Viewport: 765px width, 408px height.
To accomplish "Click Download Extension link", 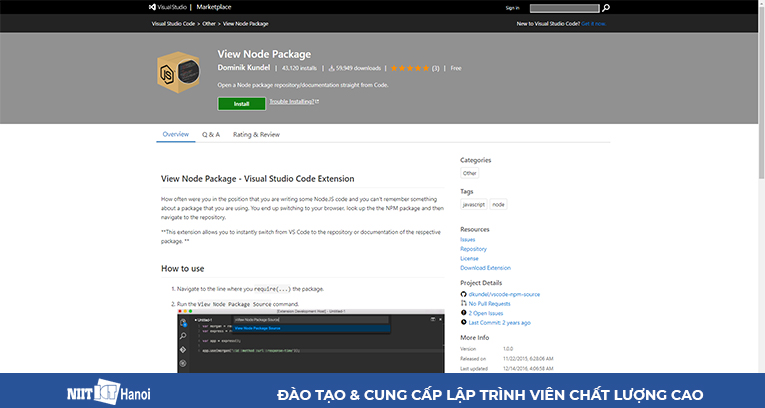I will [x=485, y=268].
